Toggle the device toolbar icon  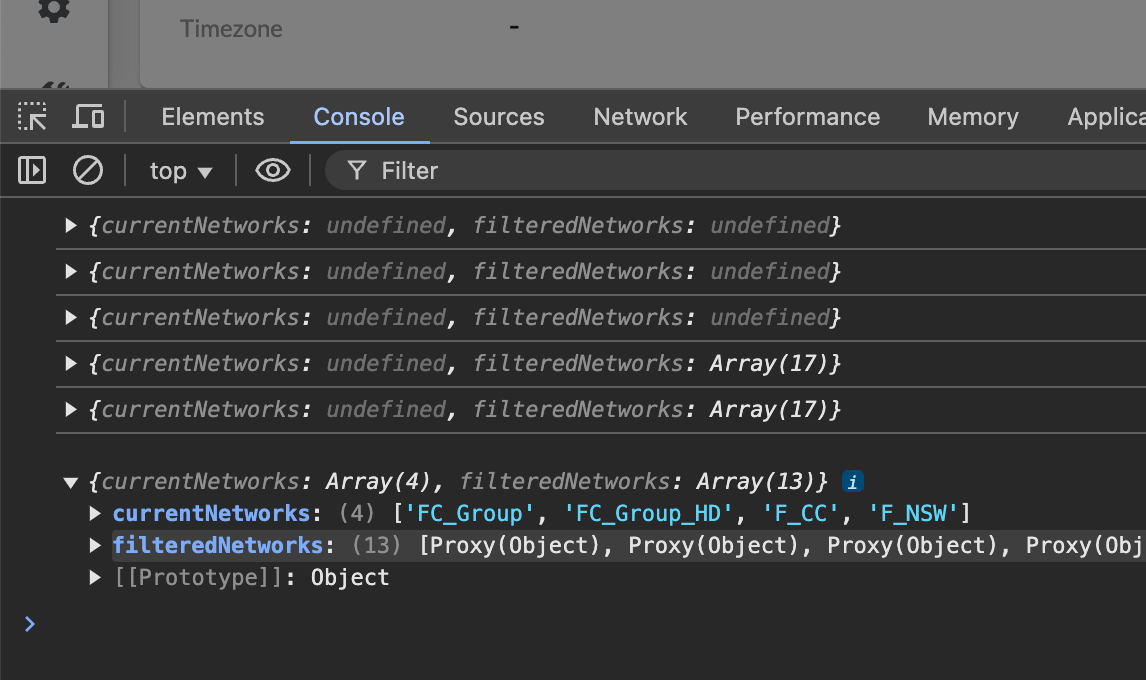click(88, 117)
